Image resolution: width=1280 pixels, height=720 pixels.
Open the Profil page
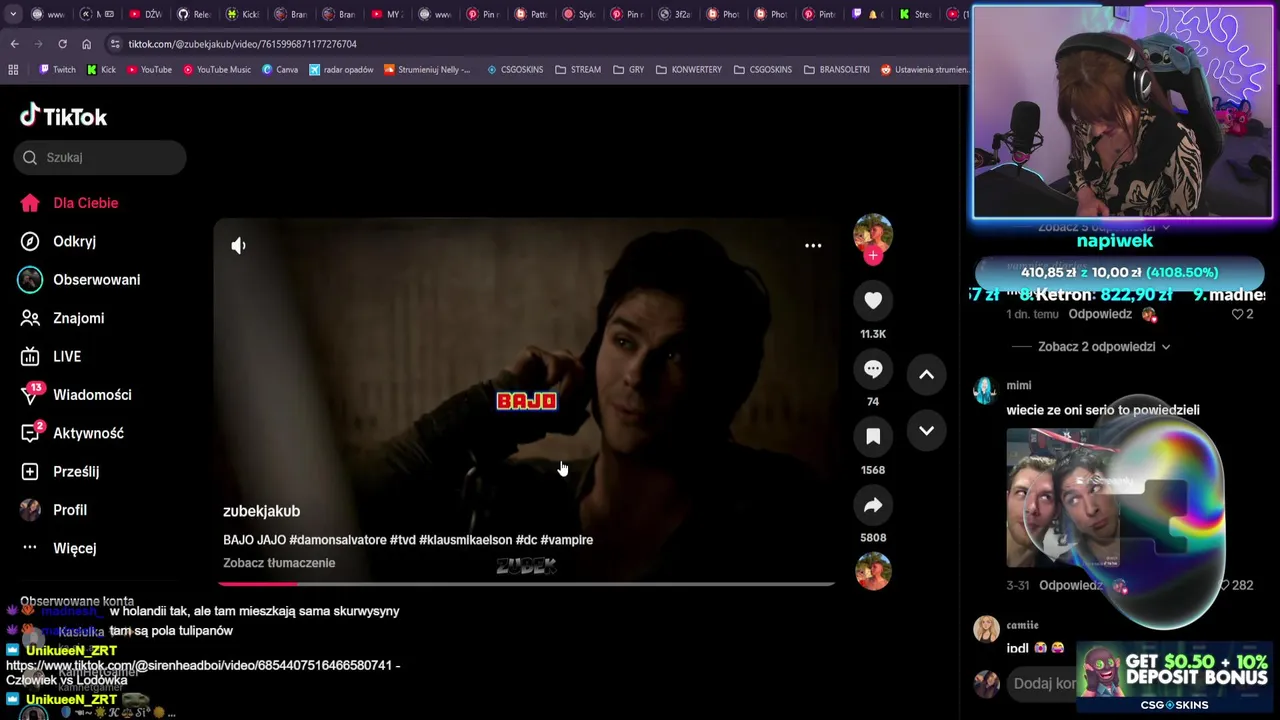pyautogui.click(x=53, y=510)
